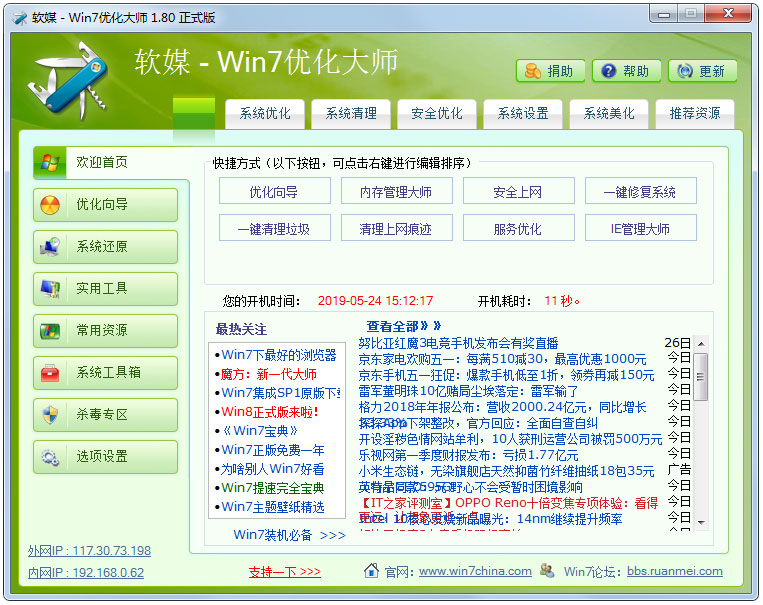Screen dimensions: 763x605
Task: Click the news list scrollbar down arrow
Action: click(x=701, y=521)
